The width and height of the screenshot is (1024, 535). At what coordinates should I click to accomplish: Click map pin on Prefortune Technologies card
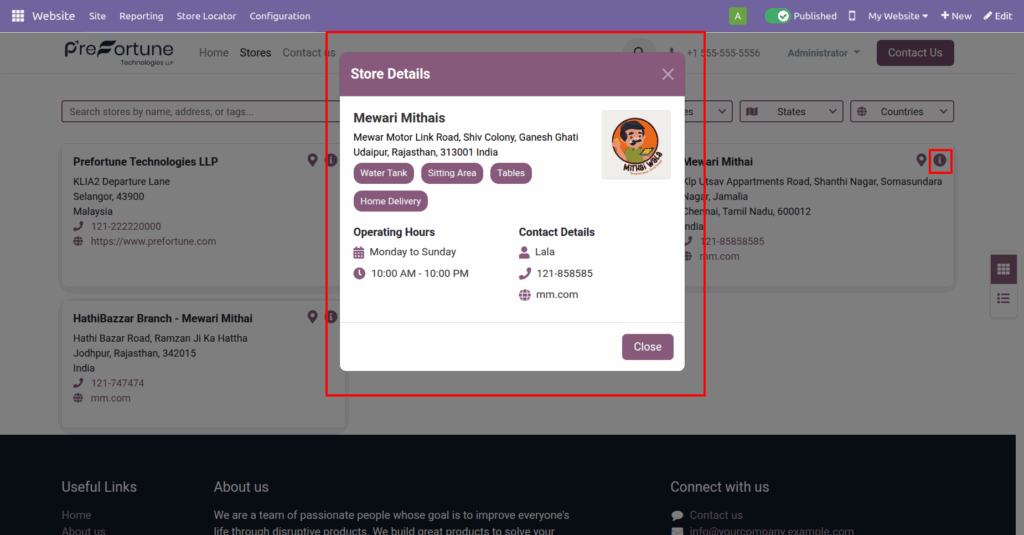coord(312,160)
